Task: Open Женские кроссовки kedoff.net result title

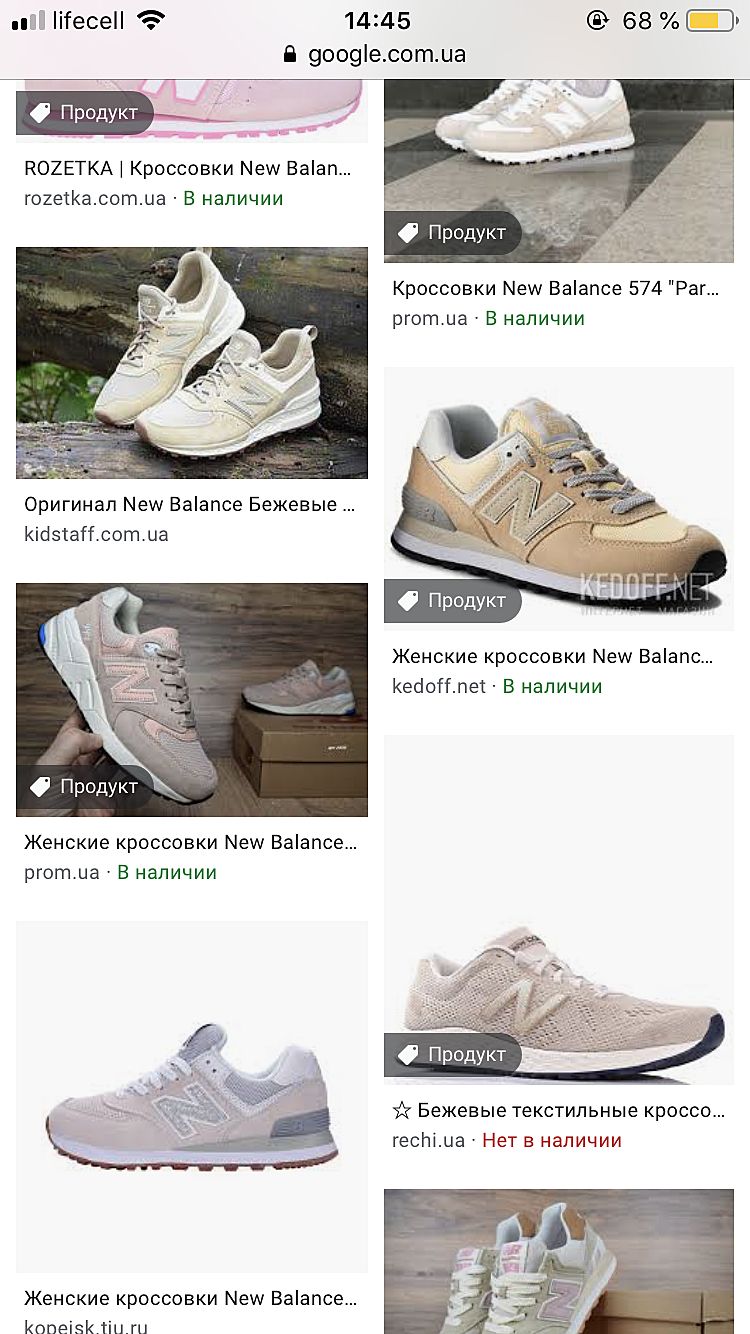Action: [x=553, y=656]
